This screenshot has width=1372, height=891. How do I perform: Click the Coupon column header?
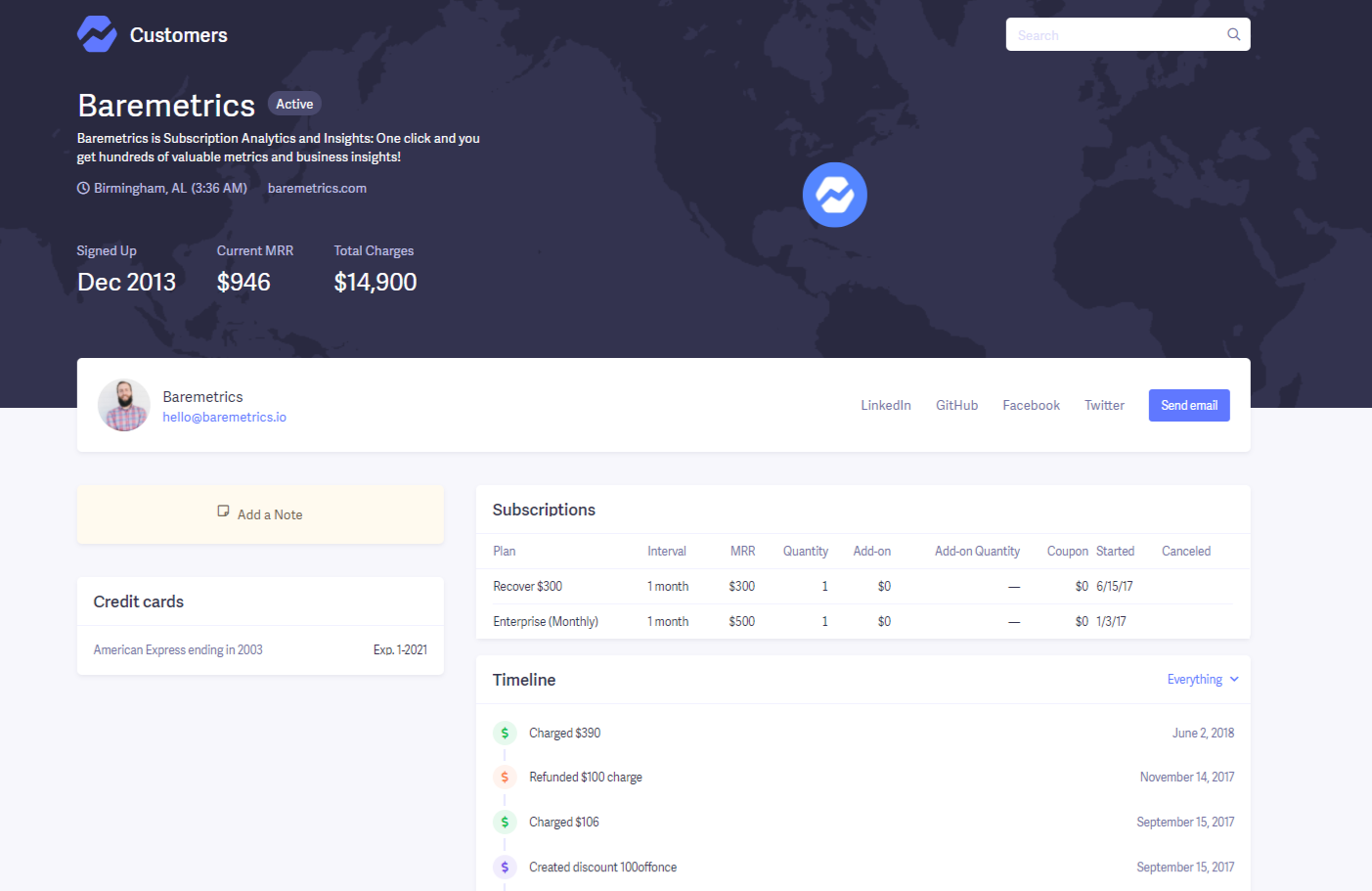click(x=1067, y=551)
